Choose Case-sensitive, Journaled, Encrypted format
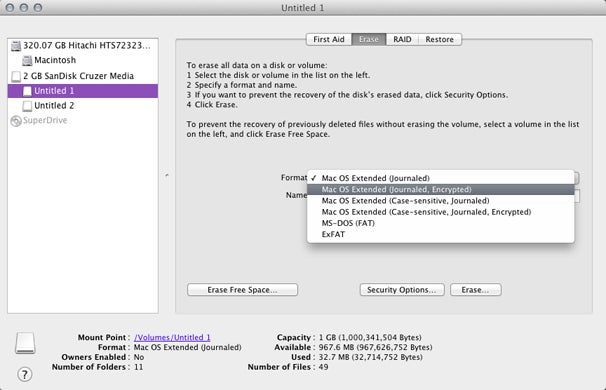Viewport: 606px width, 390px height. pos(441,212)
